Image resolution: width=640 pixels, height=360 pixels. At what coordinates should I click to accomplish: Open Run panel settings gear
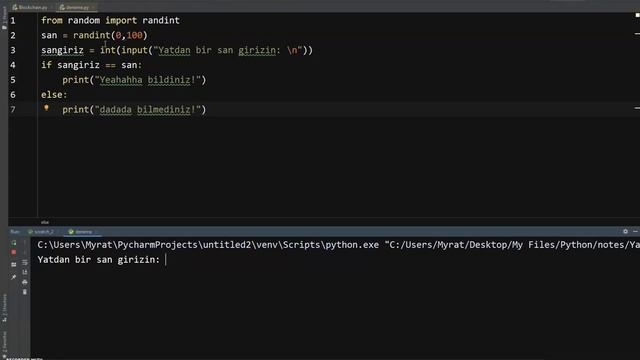(x=625, y=231)
